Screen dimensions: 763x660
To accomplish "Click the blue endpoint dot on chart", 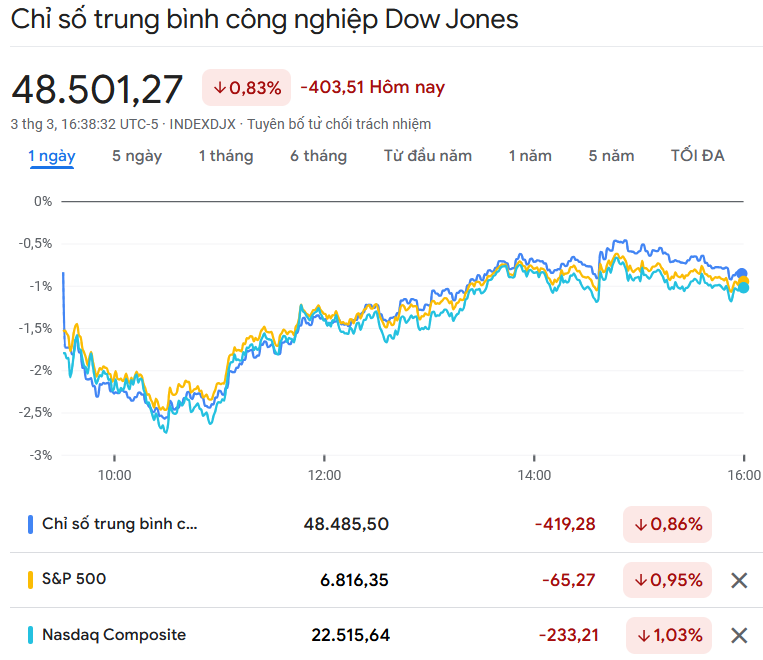I will [x=742, y=273].
